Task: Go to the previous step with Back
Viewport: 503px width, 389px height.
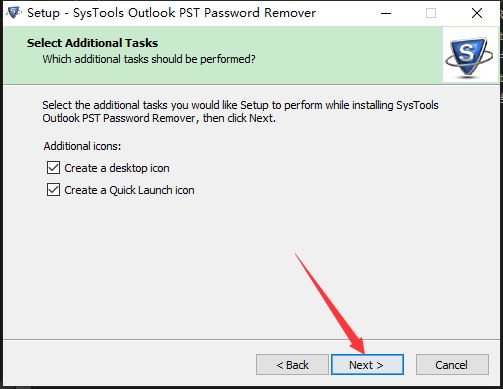Action: click(292, 365)
